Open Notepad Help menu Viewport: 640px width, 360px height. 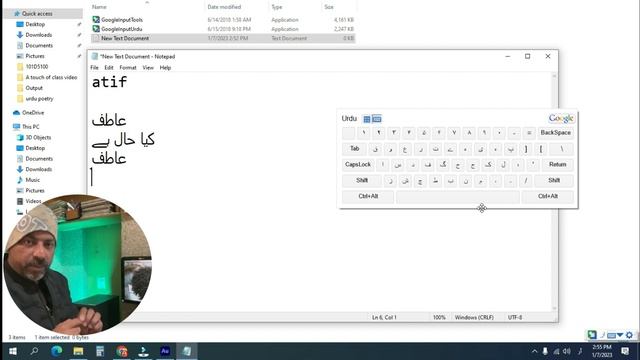165,68
